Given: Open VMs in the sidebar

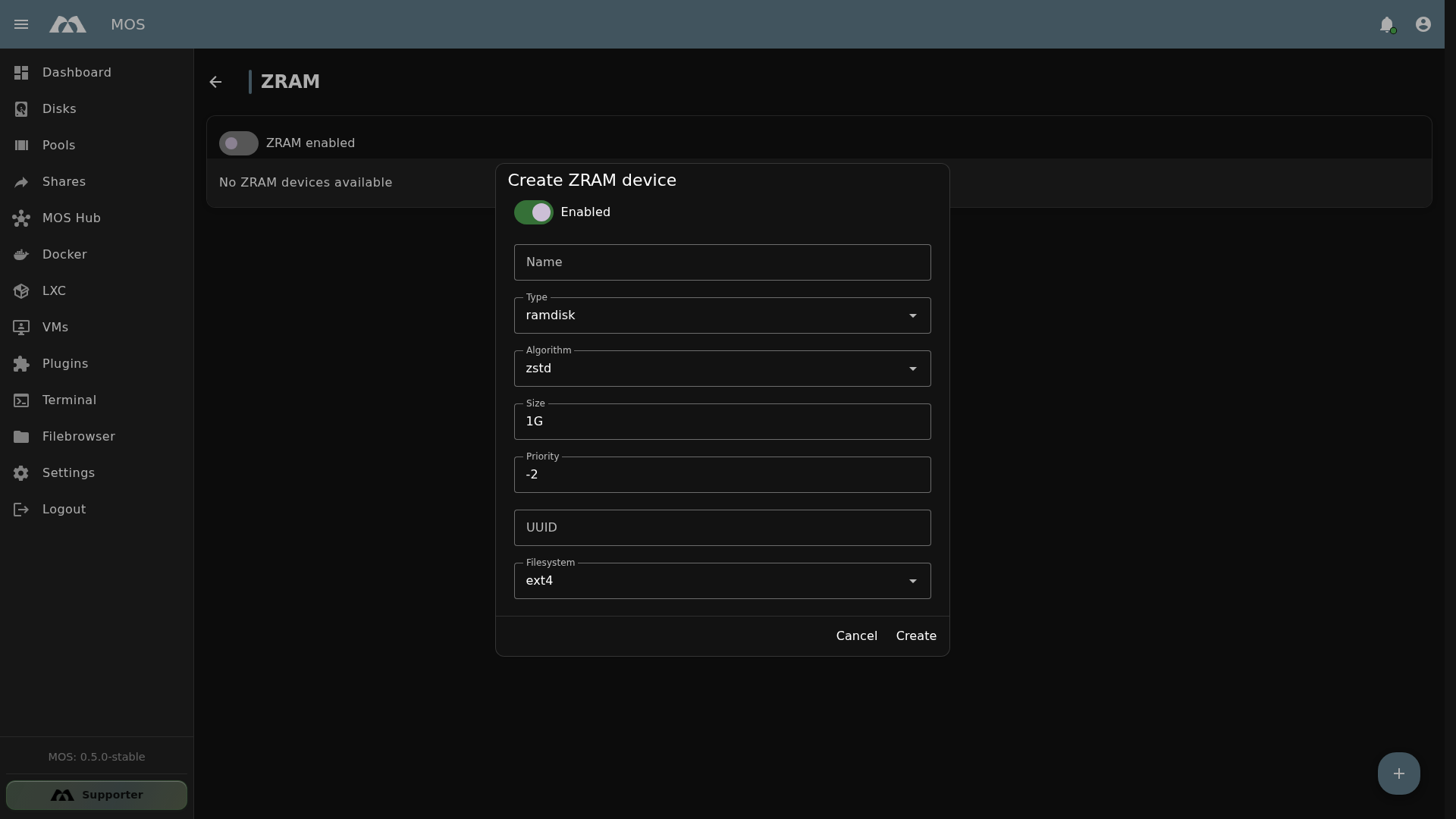Looking at the screenshot, I should click(96, 328).
